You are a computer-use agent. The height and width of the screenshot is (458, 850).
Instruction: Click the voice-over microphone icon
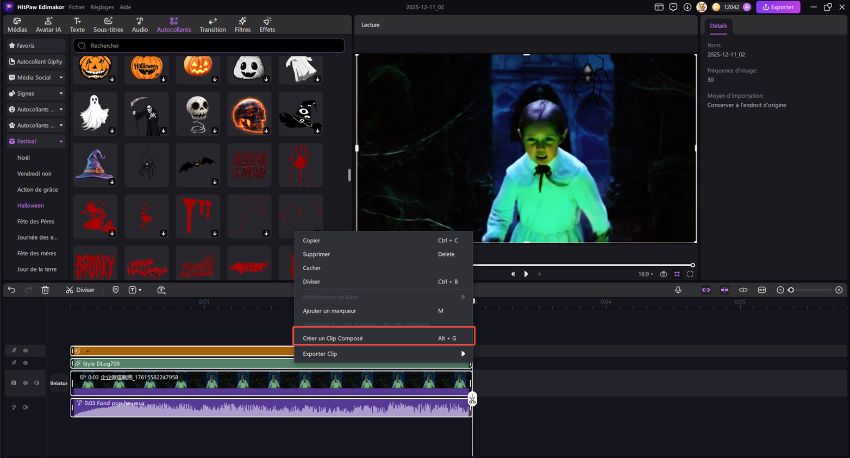click(x=678, y=290)
